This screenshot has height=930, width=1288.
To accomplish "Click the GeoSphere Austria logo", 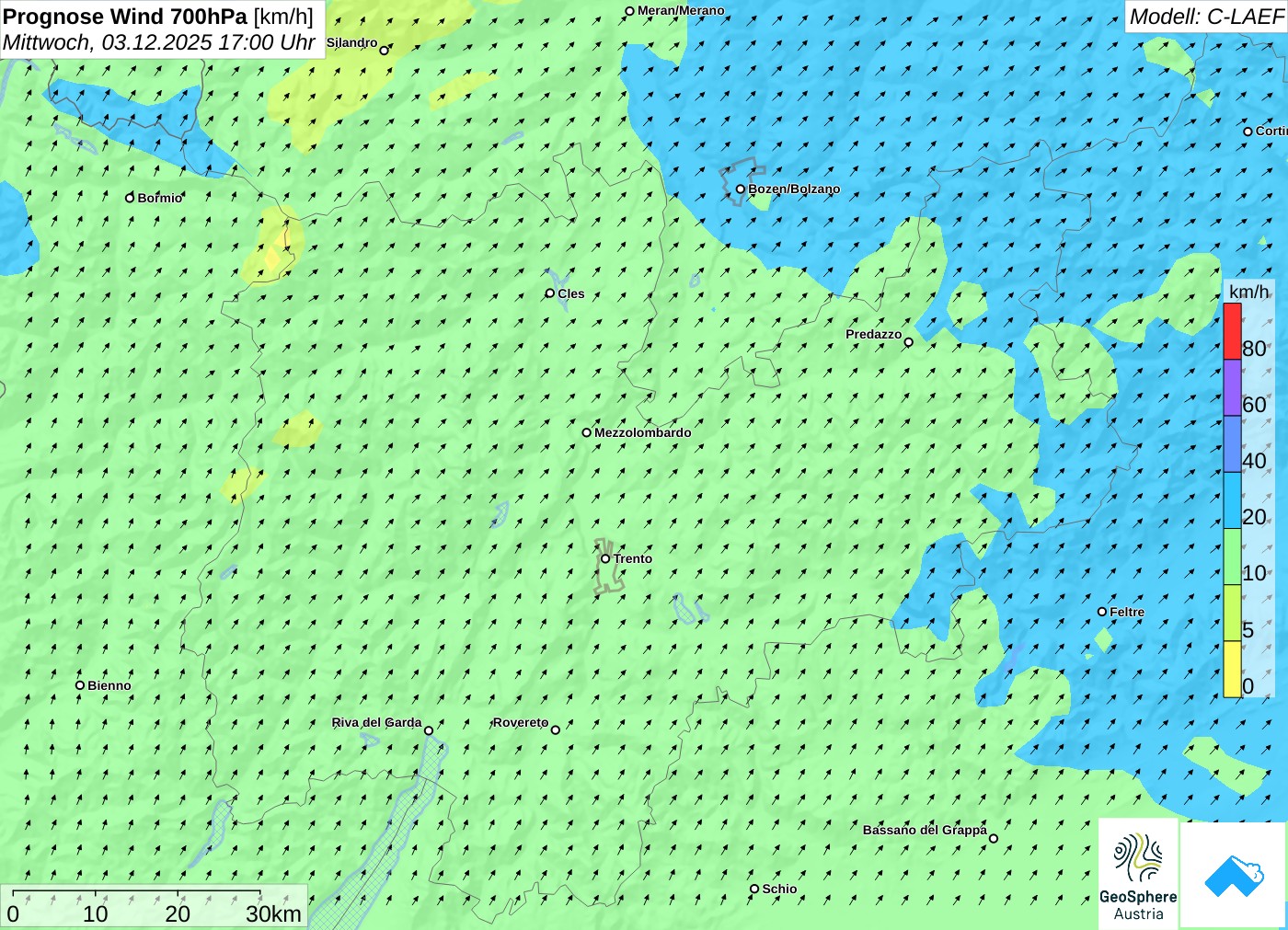I will [x=1138, y=873].
